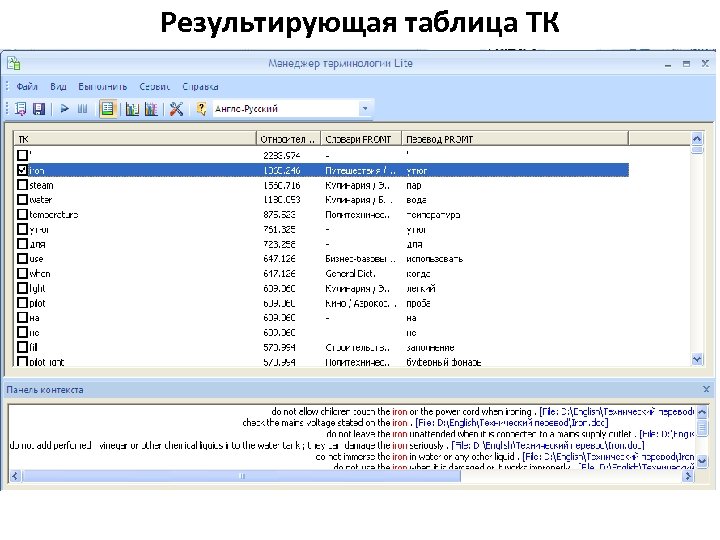Click context line 'check the mains voltage'

(425, 423)
